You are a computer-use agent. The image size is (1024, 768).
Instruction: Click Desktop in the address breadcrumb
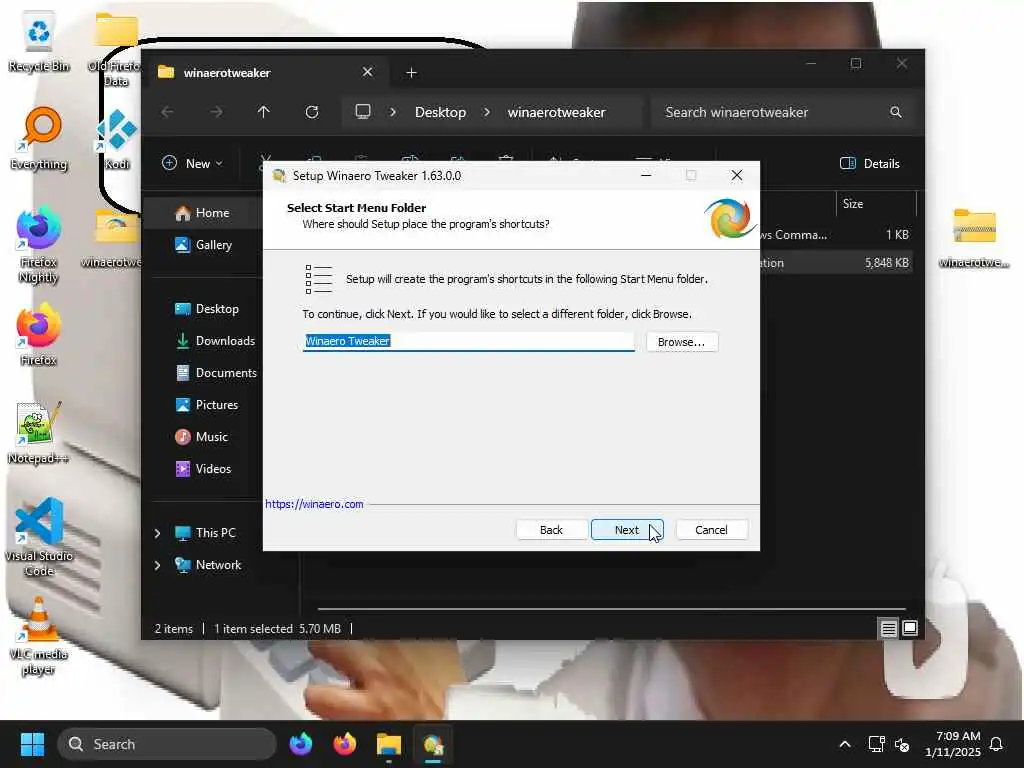click(x=440, y=112)
